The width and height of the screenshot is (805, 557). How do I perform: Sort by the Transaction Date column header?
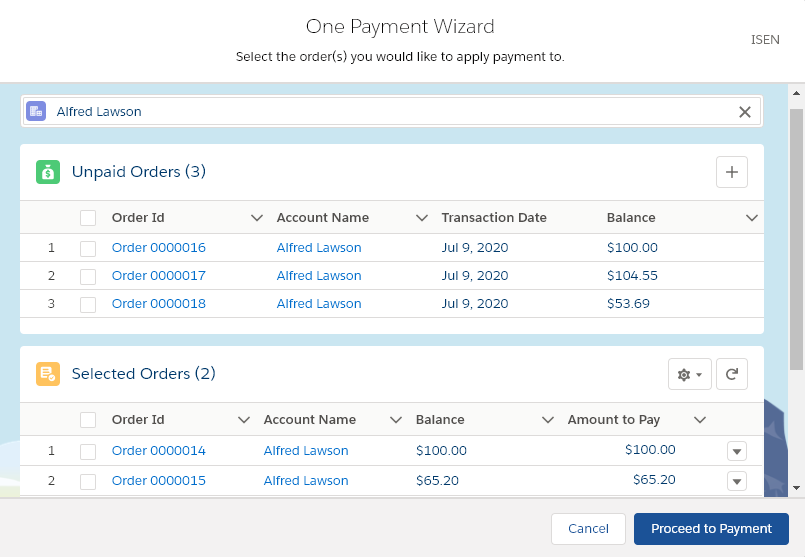(494, 218)
